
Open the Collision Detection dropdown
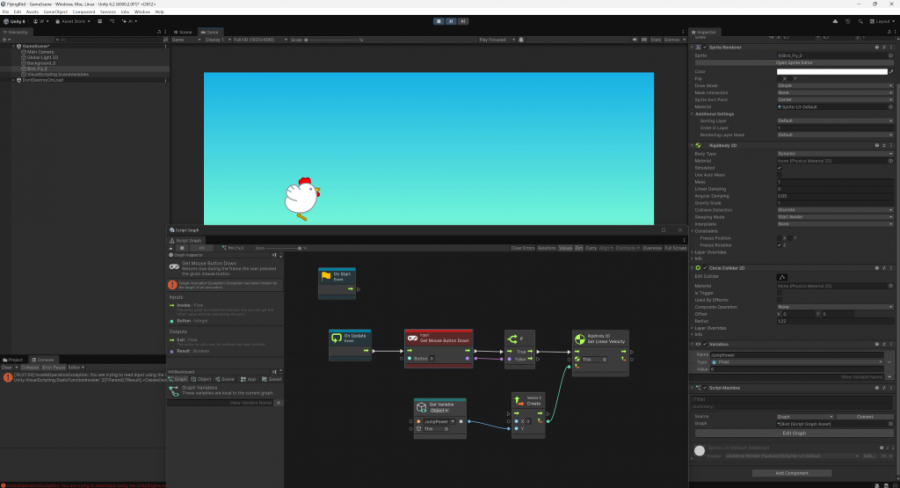[x=832, y=209]
